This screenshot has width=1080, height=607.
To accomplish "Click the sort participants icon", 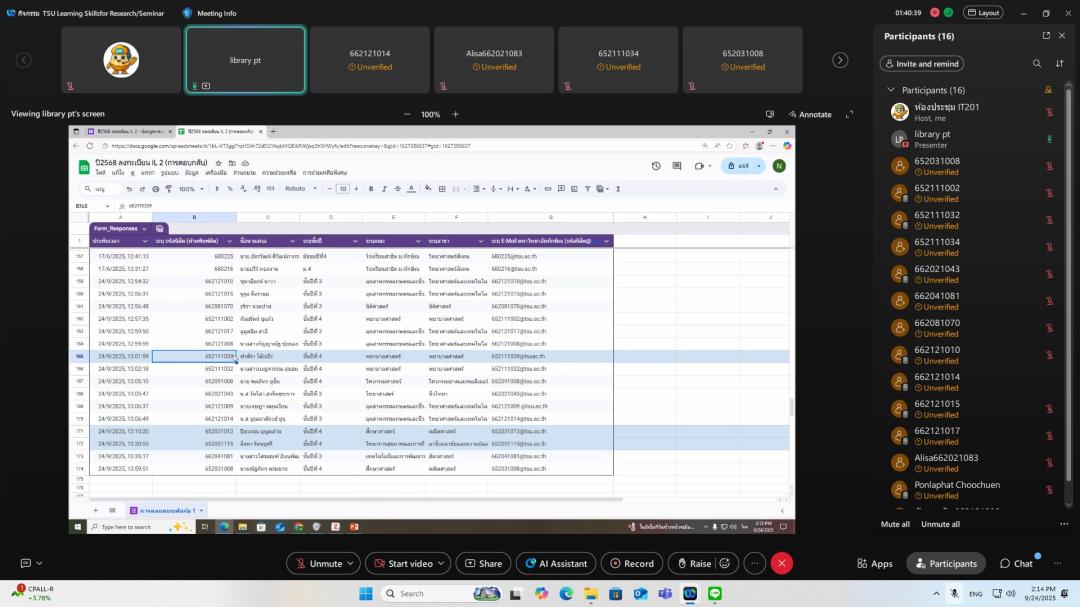I will [x=1059, y=64].
